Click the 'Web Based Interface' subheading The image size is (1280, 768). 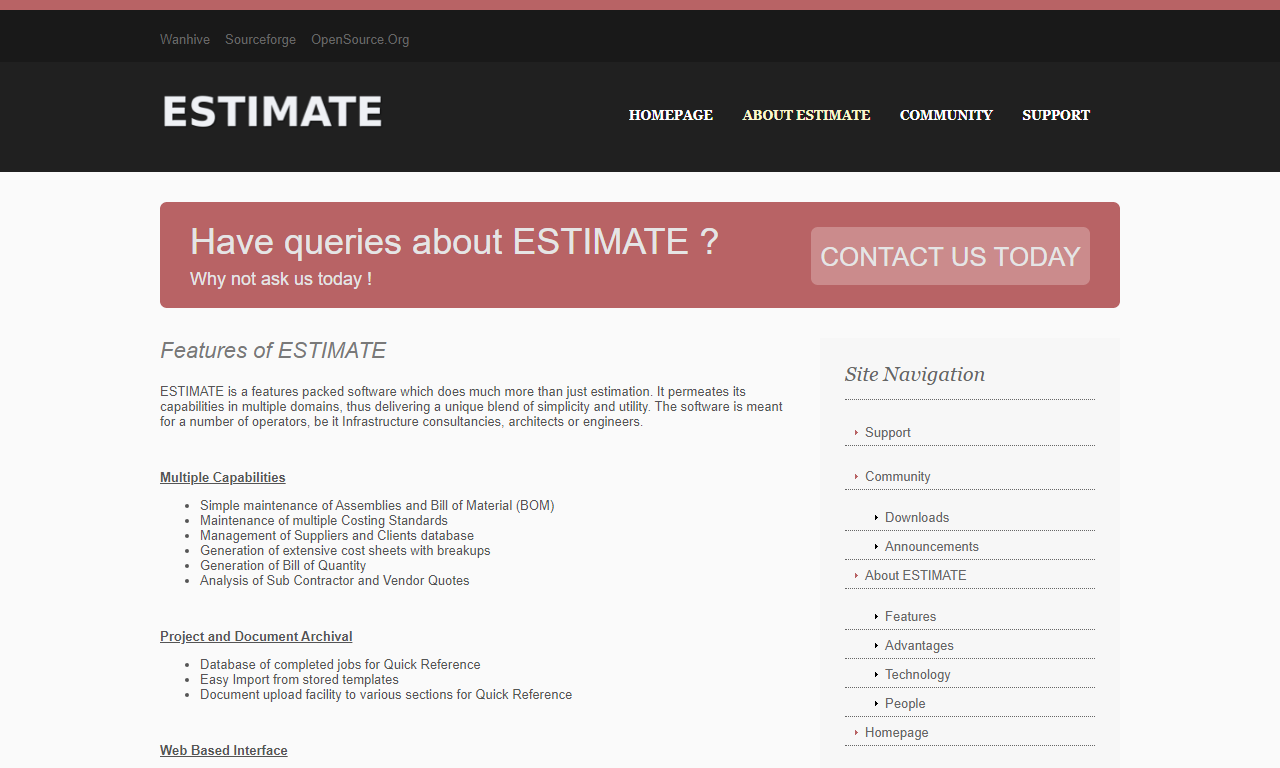[x=224, y=751]
